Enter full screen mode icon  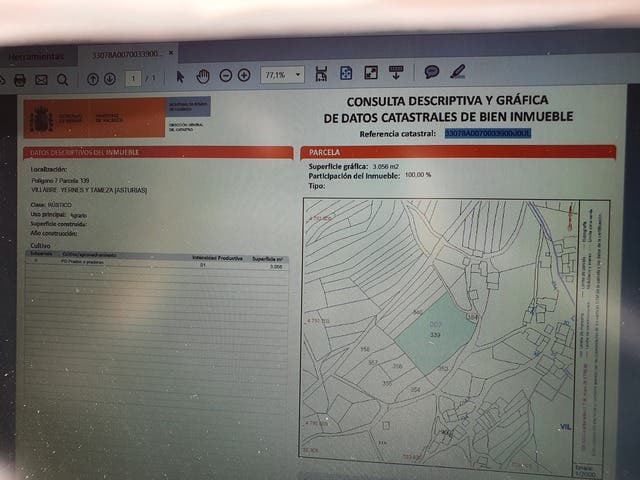[371, 73]
